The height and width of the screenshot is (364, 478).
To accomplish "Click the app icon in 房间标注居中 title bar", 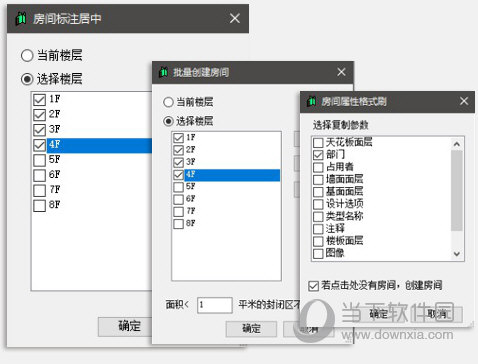I will click(x=21, y=18).
